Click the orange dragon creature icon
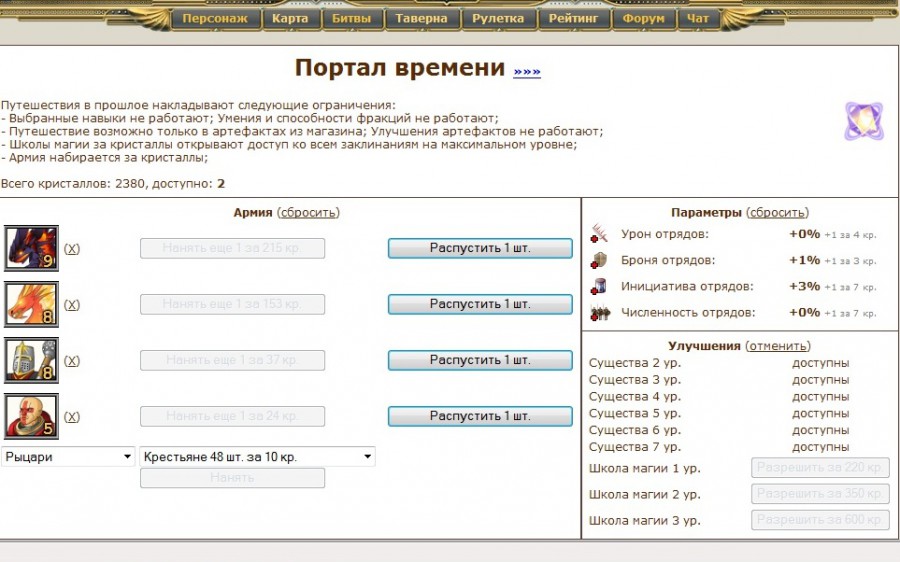The width and height of the screenshot is (900, 562). [x=31, y=304]
